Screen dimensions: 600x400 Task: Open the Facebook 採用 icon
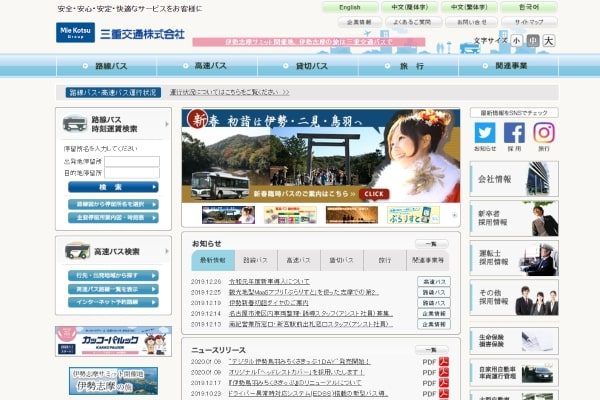click(x=514, y=132)
